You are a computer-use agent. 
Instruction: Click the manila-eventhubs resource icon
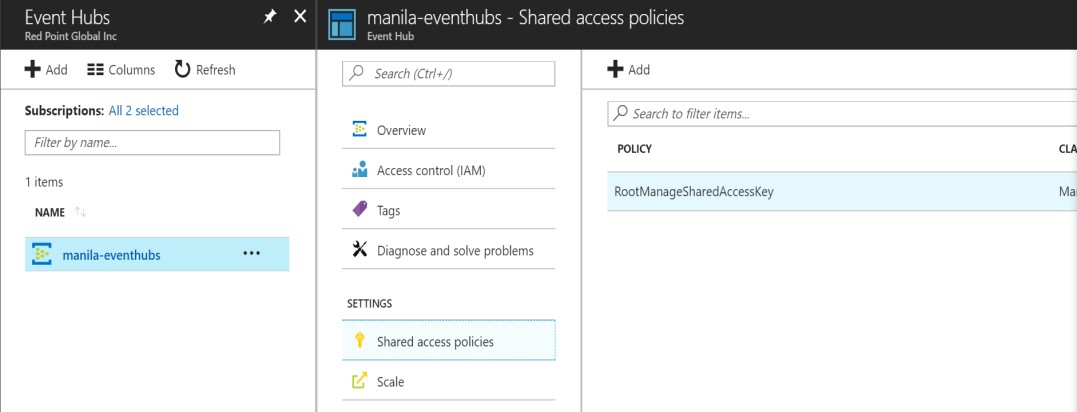[x=43, y=255]
